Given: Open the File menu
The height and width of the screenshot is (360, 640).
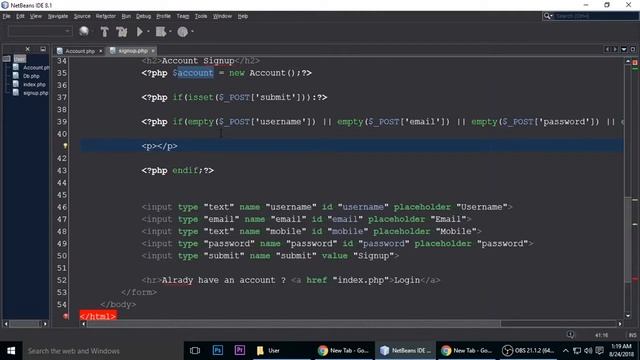Looking at the screenshot, I should [x=6, y=16].
